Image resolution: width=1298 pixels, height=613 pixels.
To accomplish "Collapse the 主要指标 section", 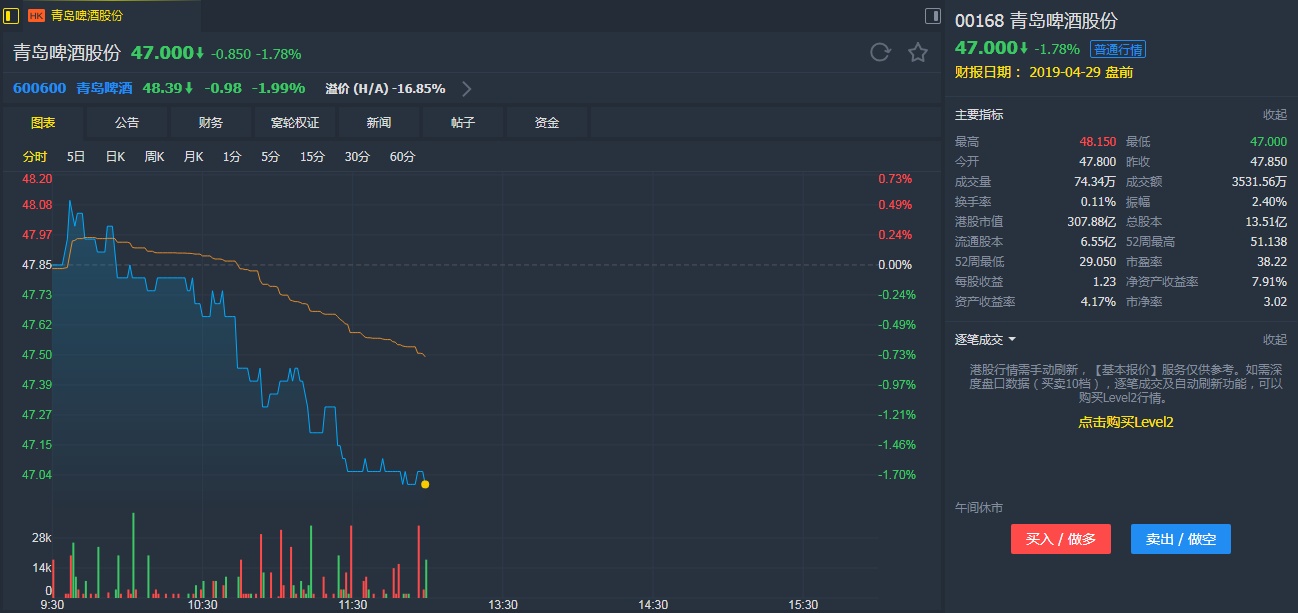I will pos(1274,115).
